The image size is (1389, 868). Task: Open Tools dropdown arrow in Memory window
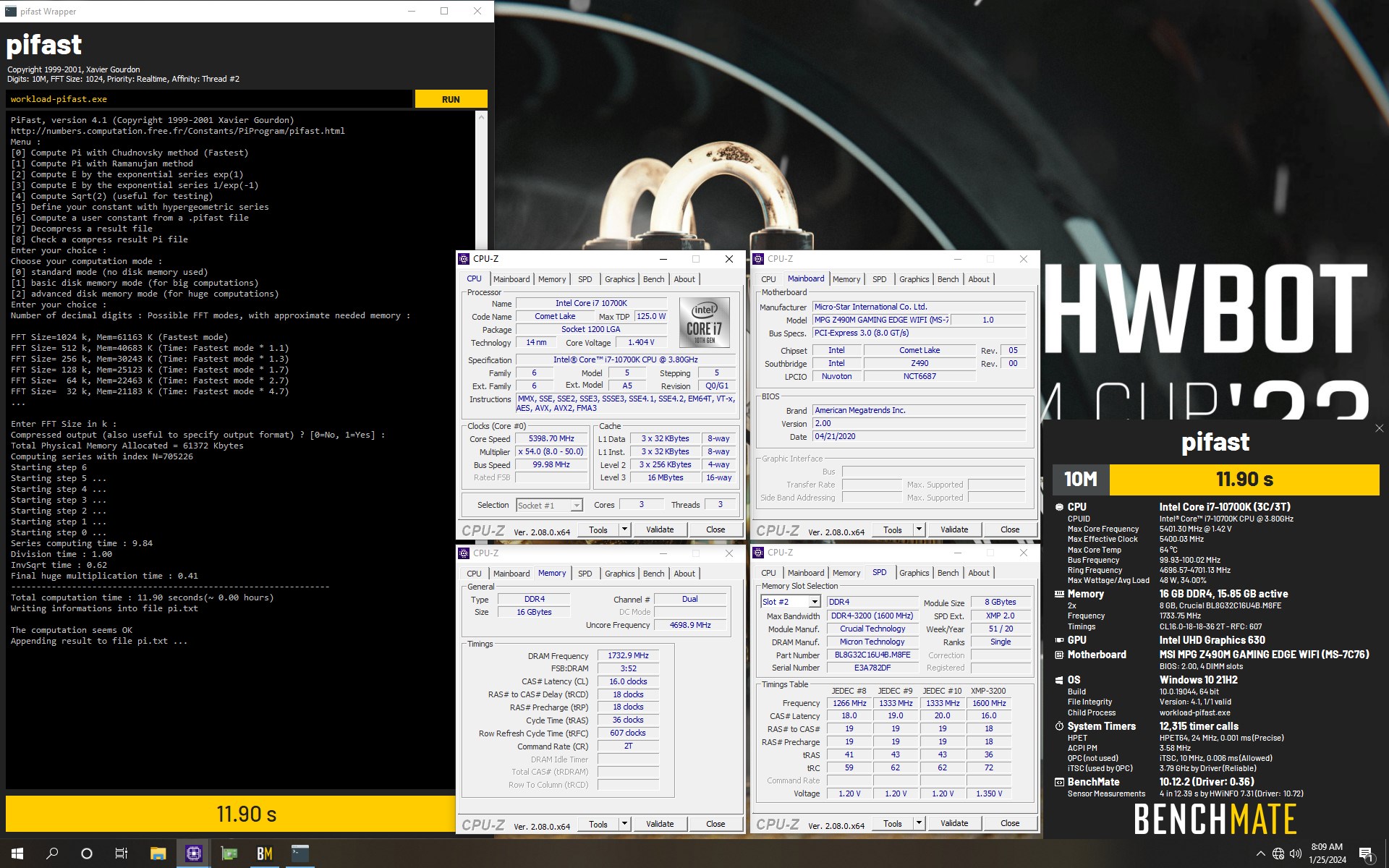pos(624,824)
